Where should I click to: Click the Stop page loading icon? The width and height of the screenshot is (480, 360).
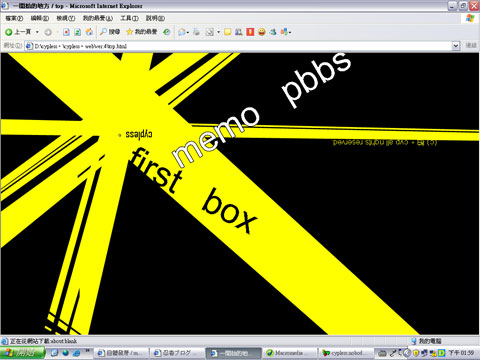66,32
